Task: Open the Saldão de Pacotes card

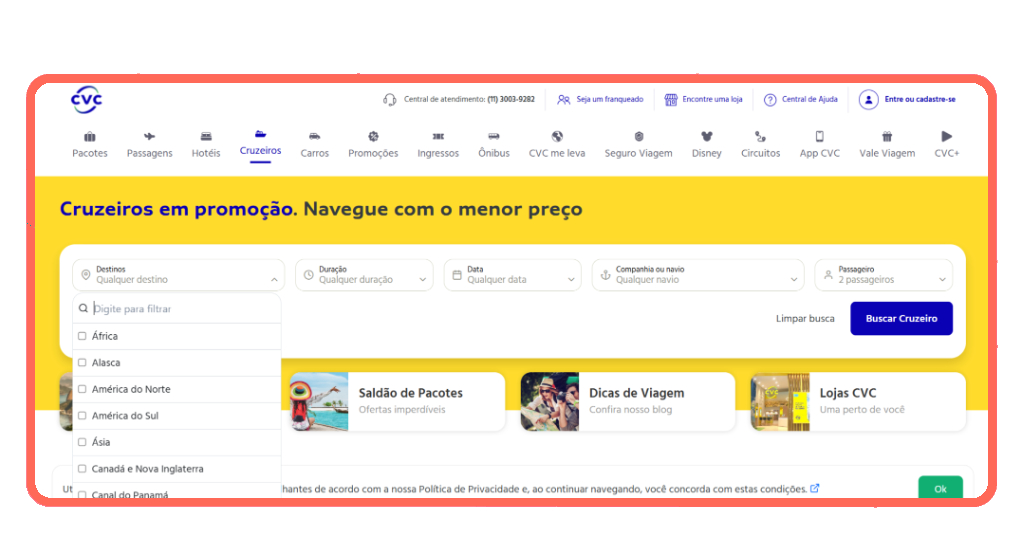Action: pyautogui.click(x=397, y=402)
